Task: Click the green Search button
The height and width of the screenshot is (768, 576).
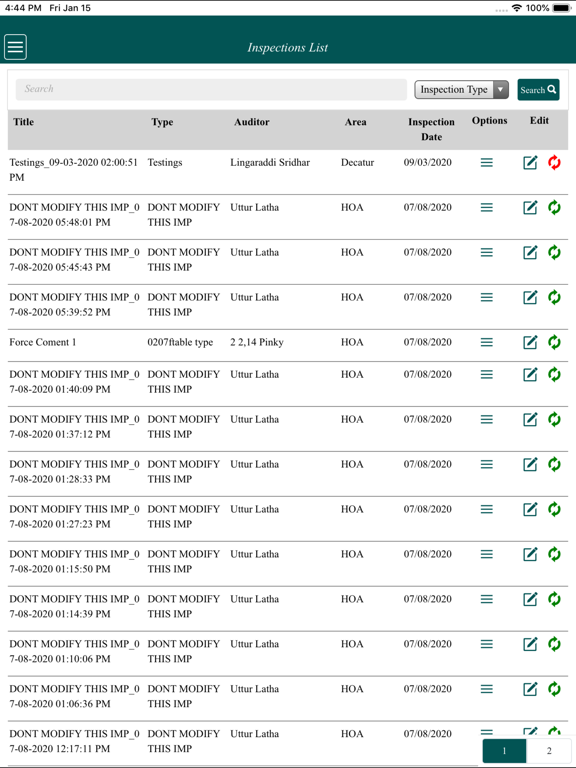Action: point(538,90)
